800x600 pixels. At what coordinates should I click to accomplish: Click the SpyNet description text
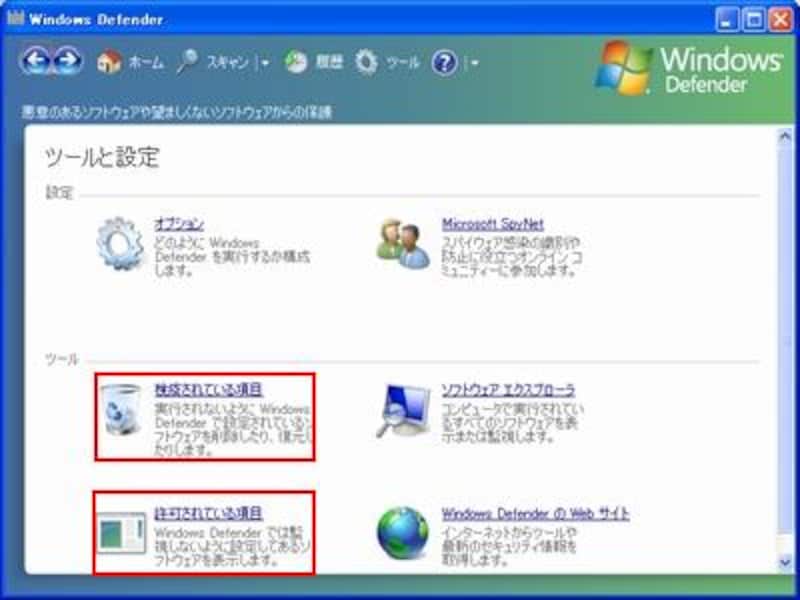pyautogui.click(x=512, y=256)
